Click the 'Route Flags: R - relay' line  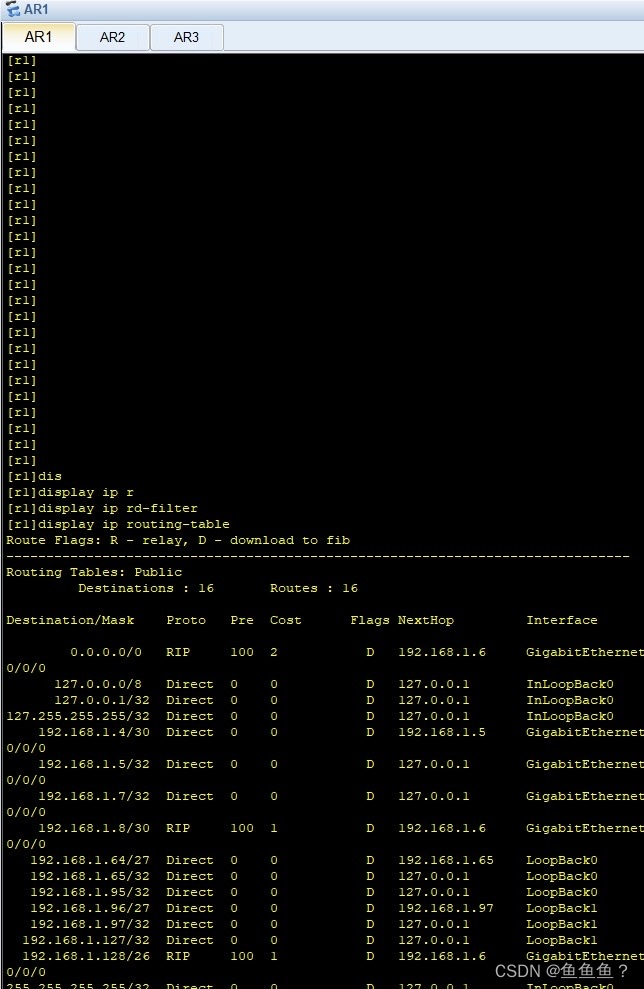[x=178, y=541]
